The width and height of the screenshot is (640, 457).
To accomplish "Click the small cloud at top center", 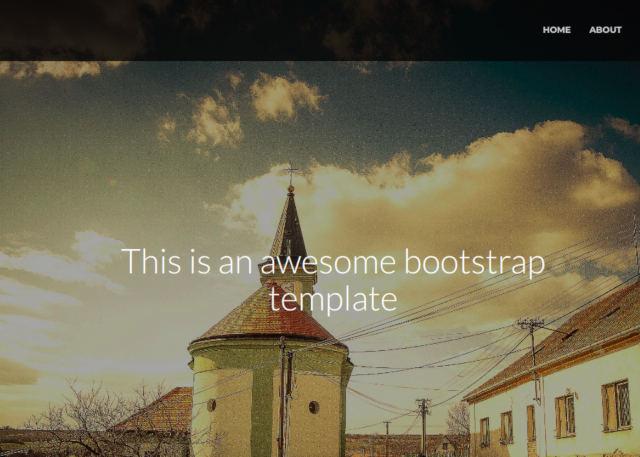I will coord(284,96).
